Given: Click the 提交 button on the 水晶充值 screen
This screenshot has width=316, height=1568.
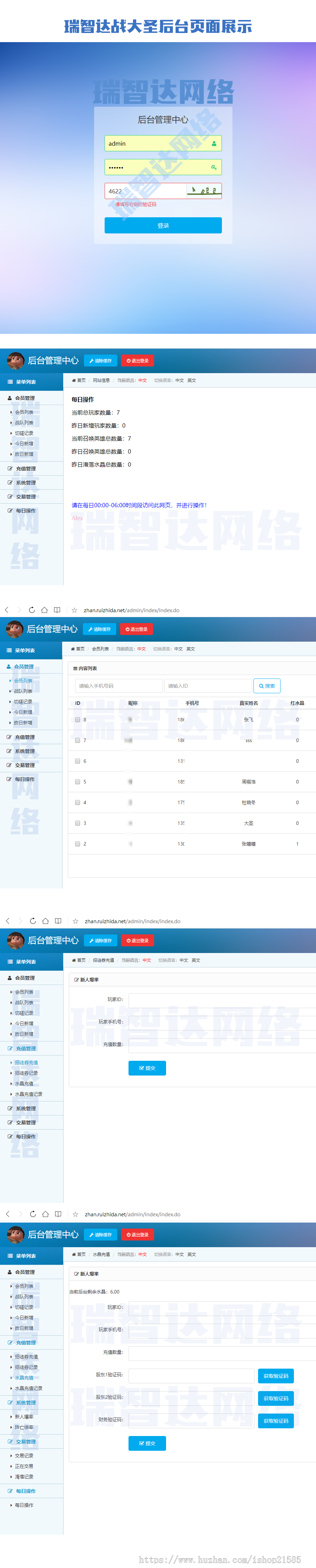Looking at the screenshot, I should pyautogui.click(x=147, y=1443).
